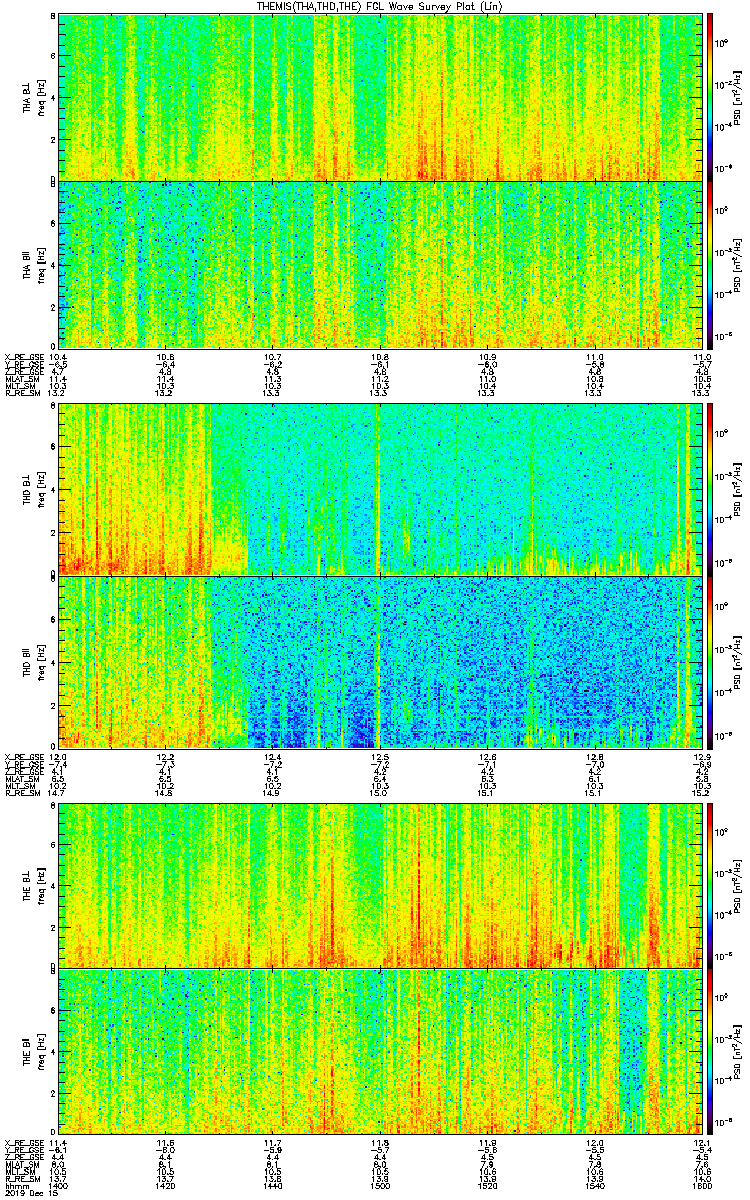The height and width of the screenshot is (1200, 750).
Task: Click the THD B-perpendicular PSD color bar
Action: 711,488
